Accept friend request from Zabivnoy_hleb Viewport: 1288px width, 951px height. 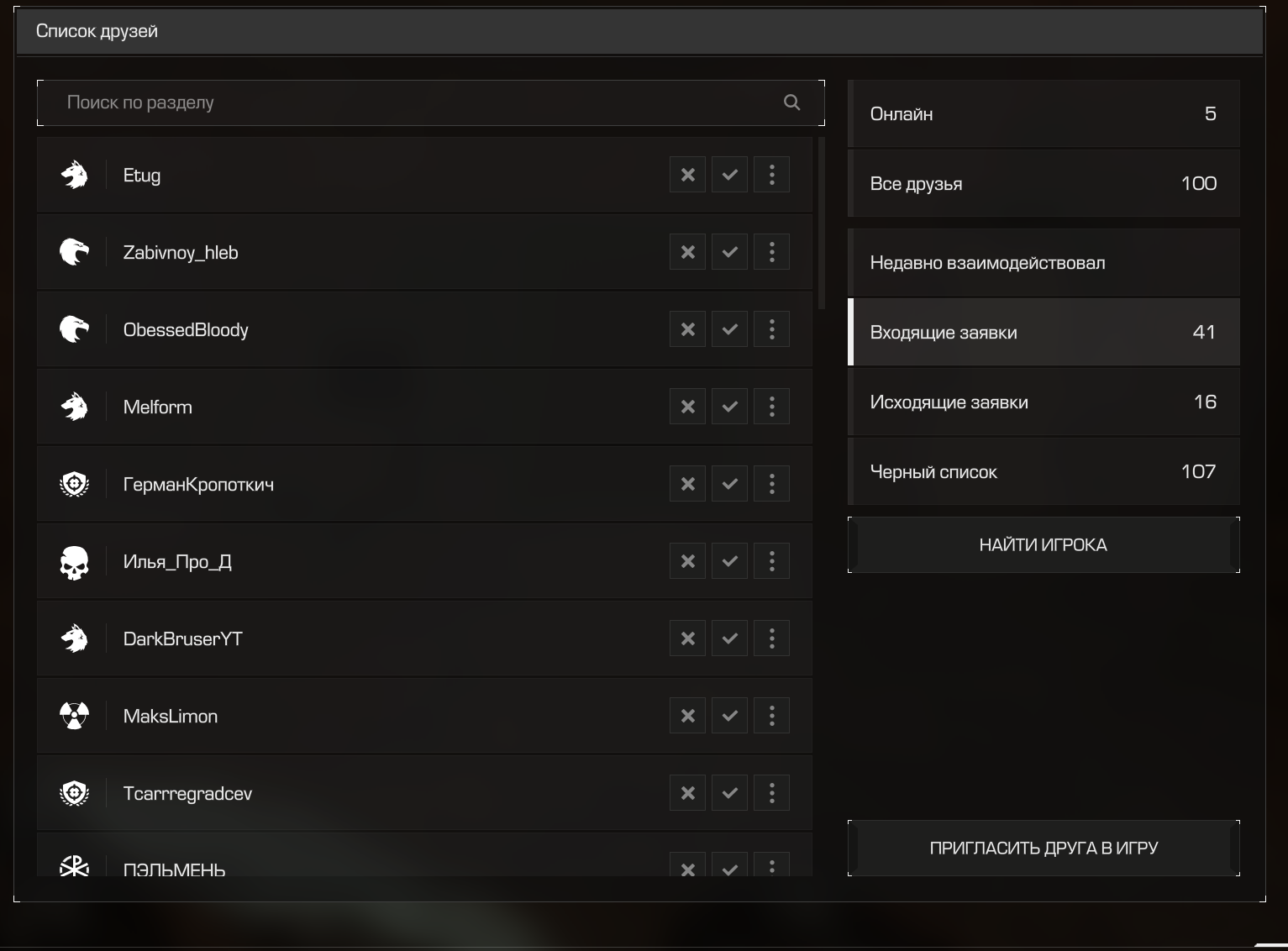tap(729, 252)
